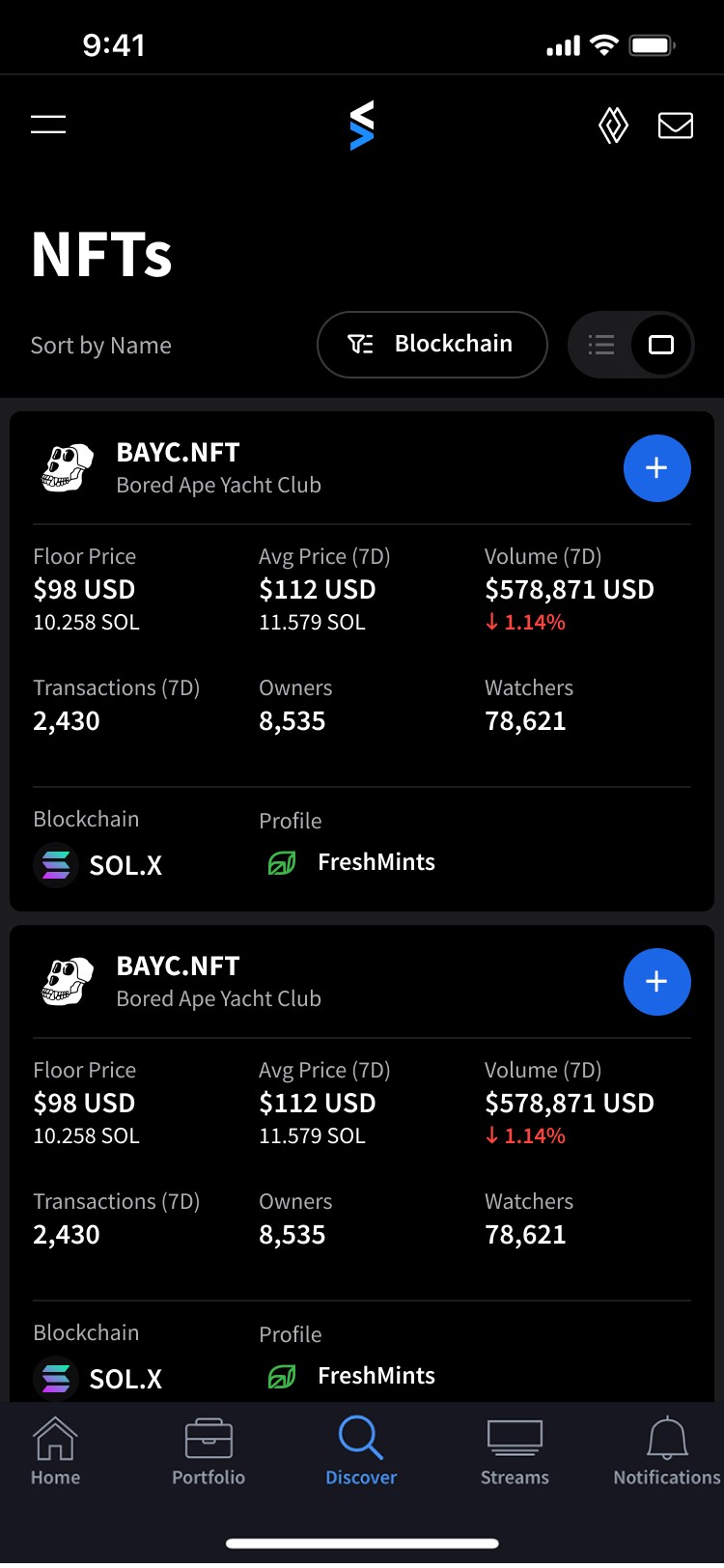Open the Portfolio tab
The height and width of the screenshot is (1568, 724).
209,1451
